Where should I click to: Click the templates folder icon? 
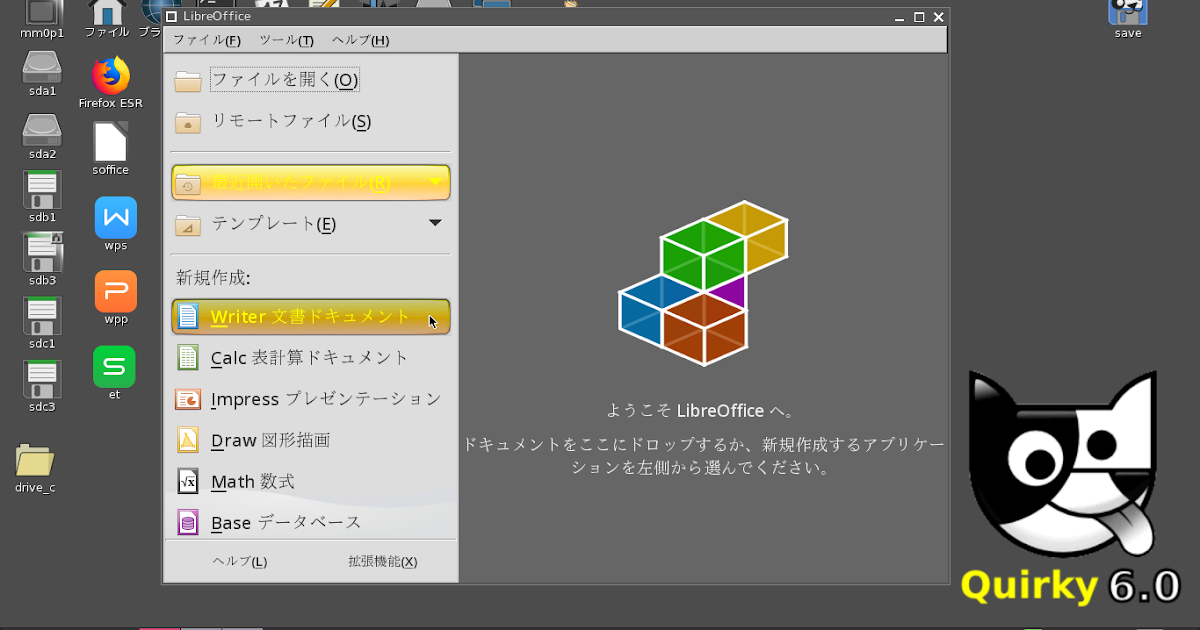[188, 225]
